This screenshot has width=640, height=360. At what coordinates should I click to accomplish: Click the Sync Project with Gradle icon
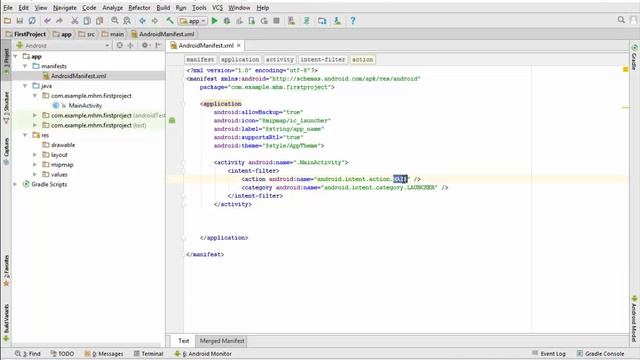pos(306,20)
